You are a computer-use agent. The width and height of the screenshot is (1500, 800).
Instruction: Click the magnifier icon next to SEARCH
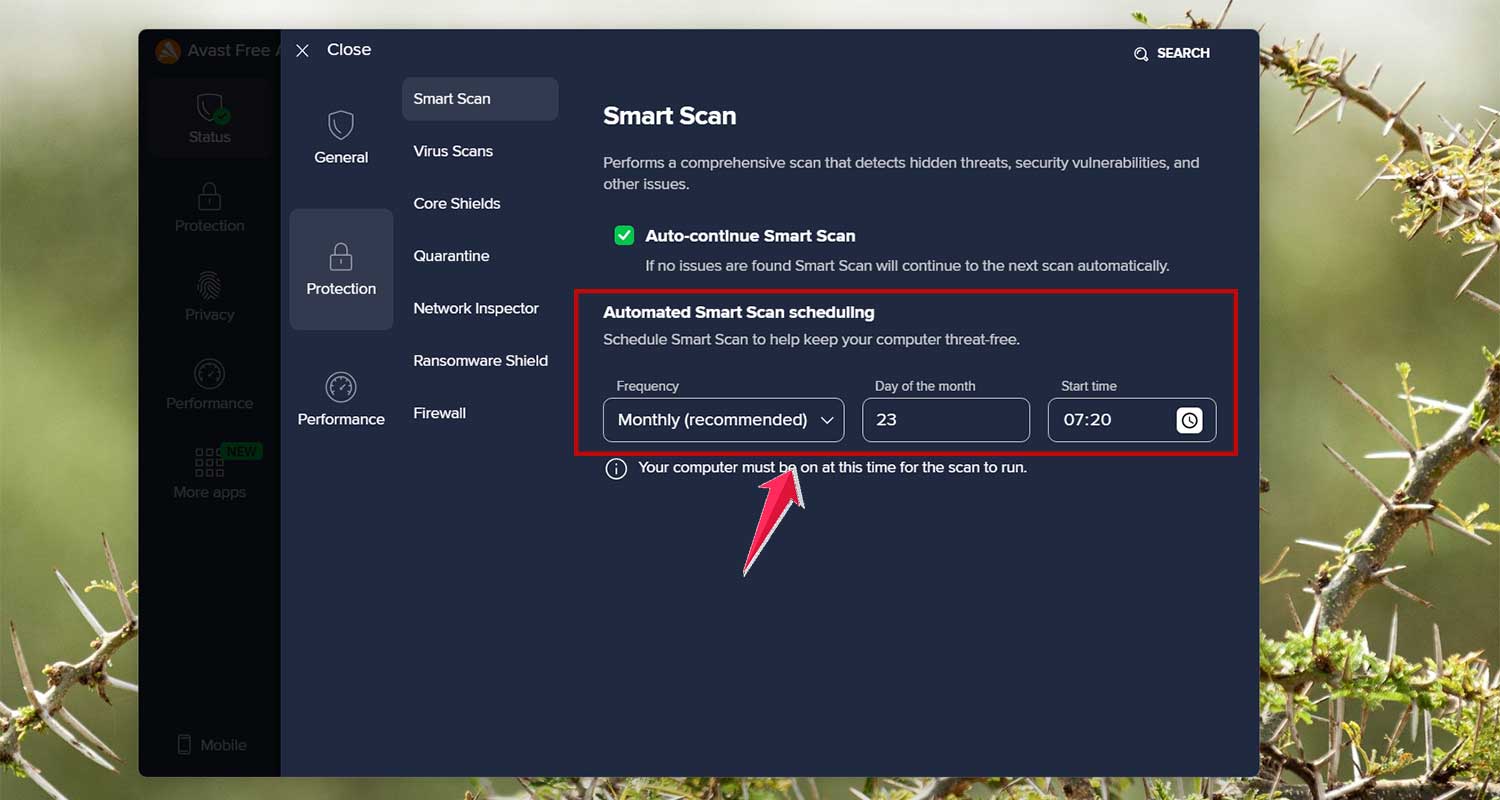point(1141,54)
